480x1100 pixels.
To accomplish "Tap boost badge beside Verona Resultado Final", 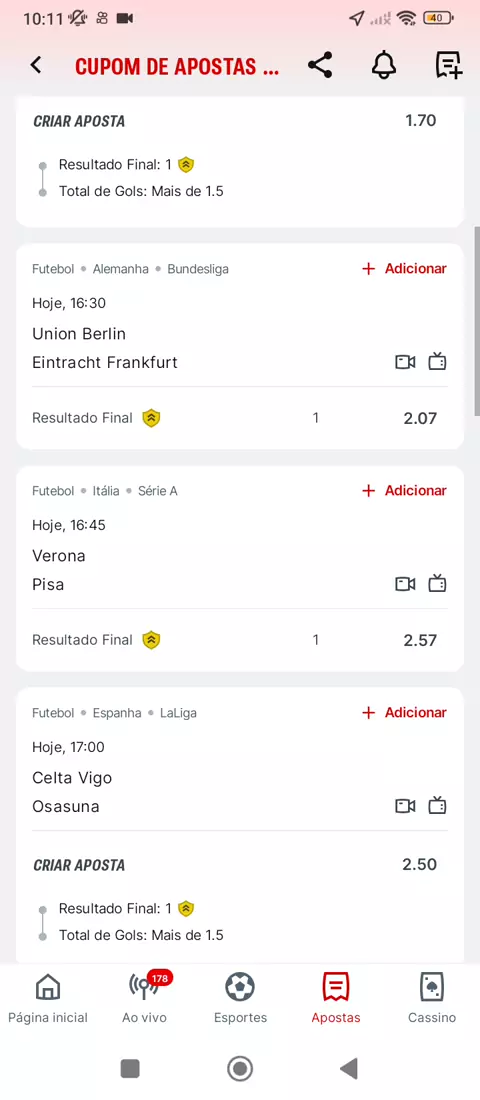I will coord(151,640).
